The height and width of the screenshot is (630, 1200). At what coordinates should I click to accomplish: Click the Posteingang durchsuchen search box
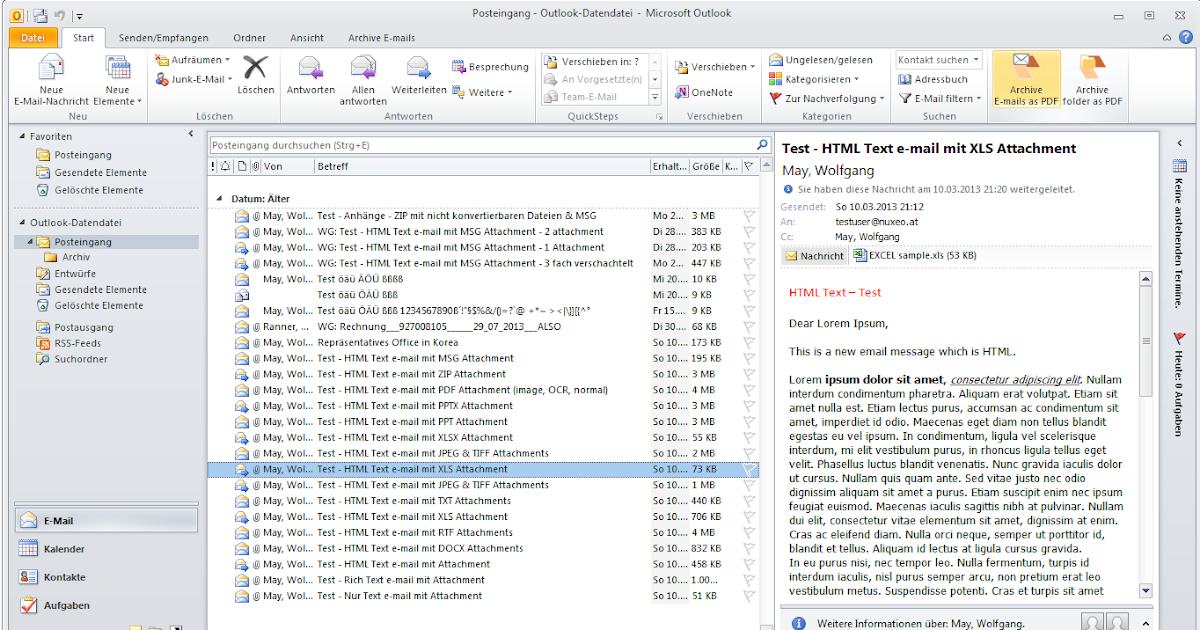pos(481,145)
